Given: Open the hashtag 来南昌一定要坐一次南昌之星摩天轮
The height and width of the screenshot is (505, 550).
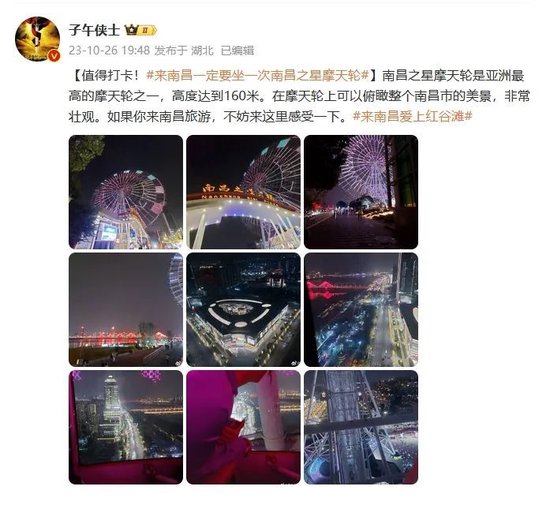Looking at the screenshot, I should (x=257, y=75).
